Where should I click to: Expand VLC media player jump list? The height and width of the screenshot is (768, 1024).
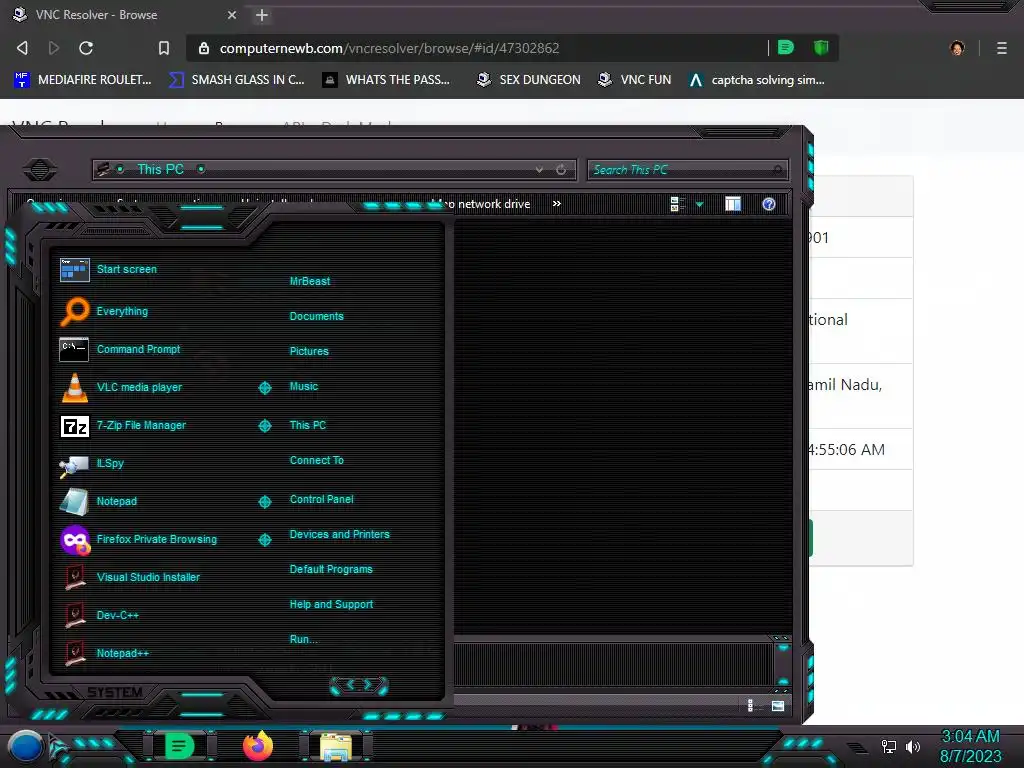[264, 388]
